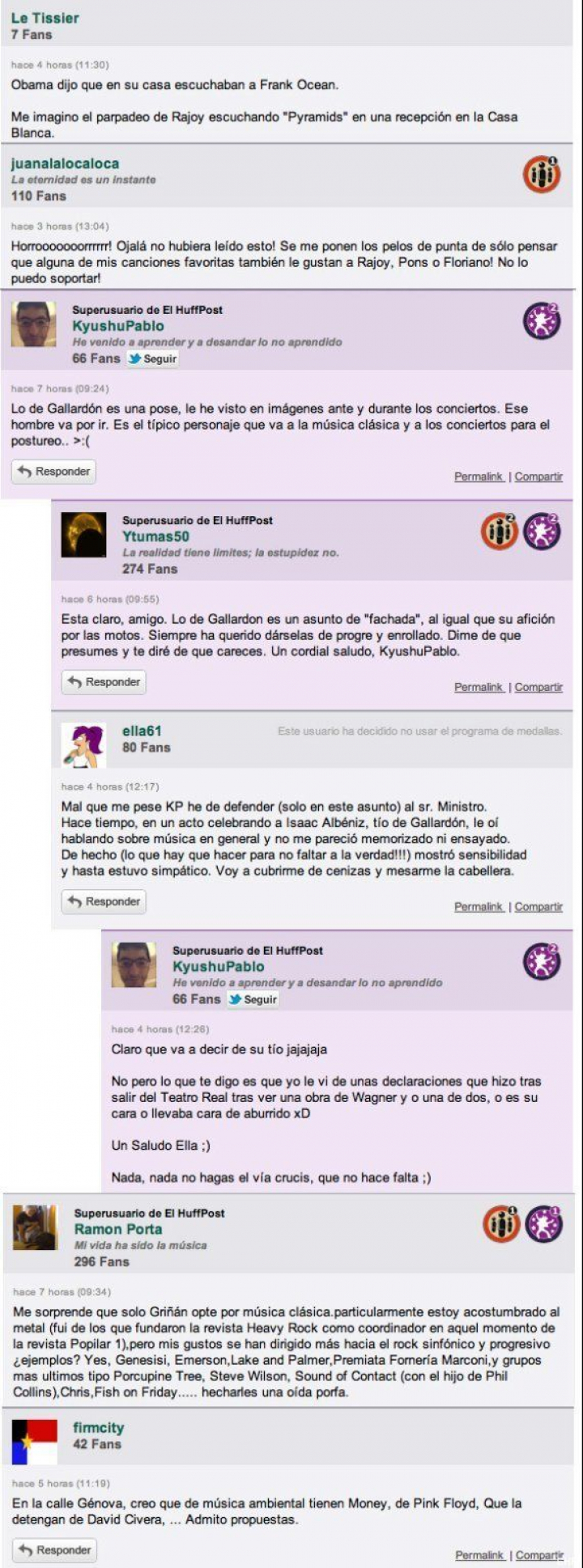Click Ramon Porta's orange networker badge
Image resolution: width=583 pixels, height=1568 pixels.
click(501, 1224)
